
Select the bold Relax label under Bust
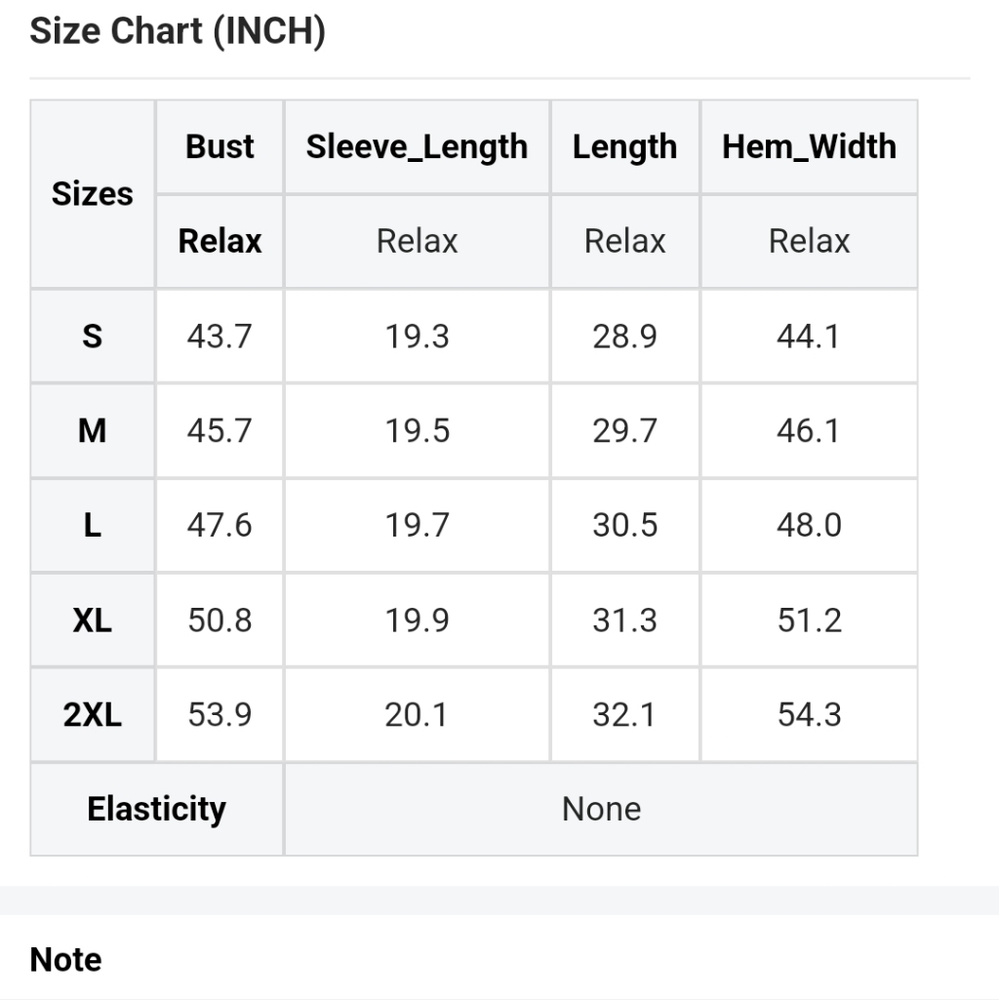click(220, 241)
